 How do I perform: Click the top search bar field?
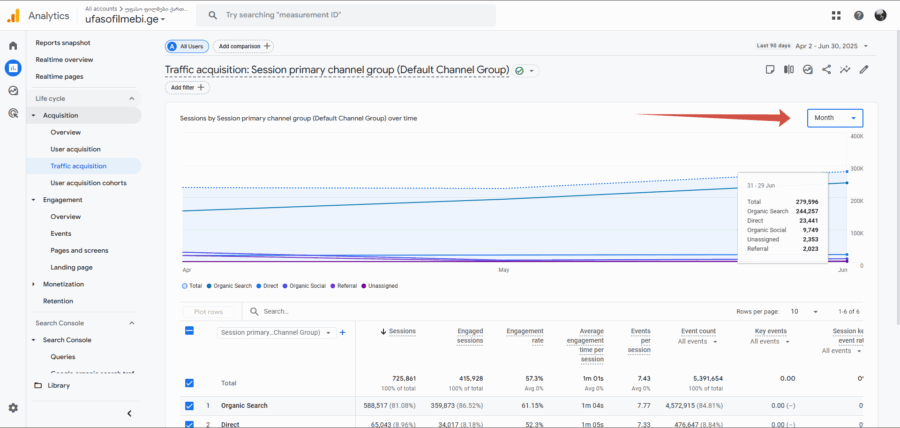(x=346, y=15)
